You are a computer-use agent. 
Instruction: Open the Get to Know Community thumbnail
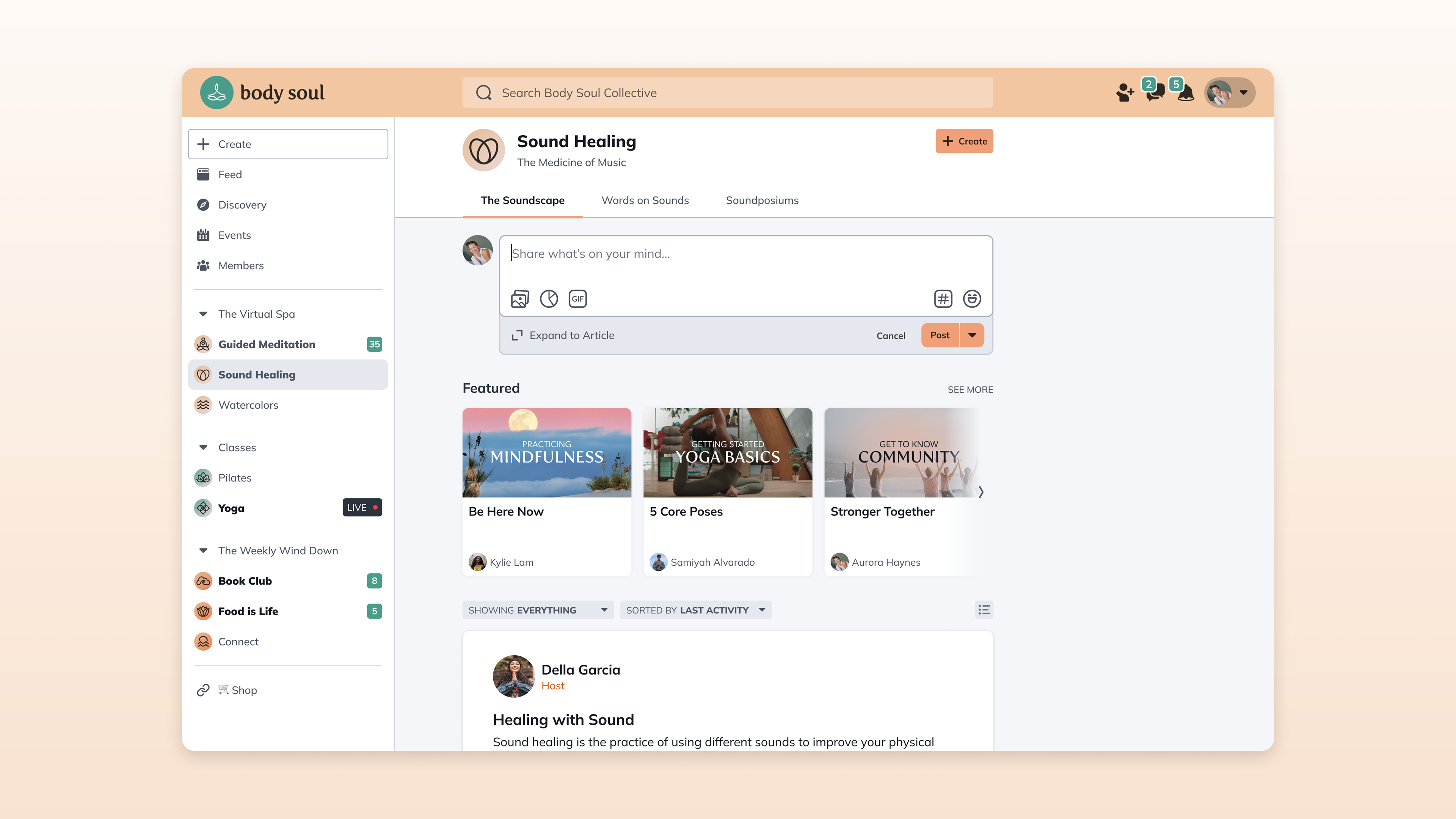click(902, 452)
